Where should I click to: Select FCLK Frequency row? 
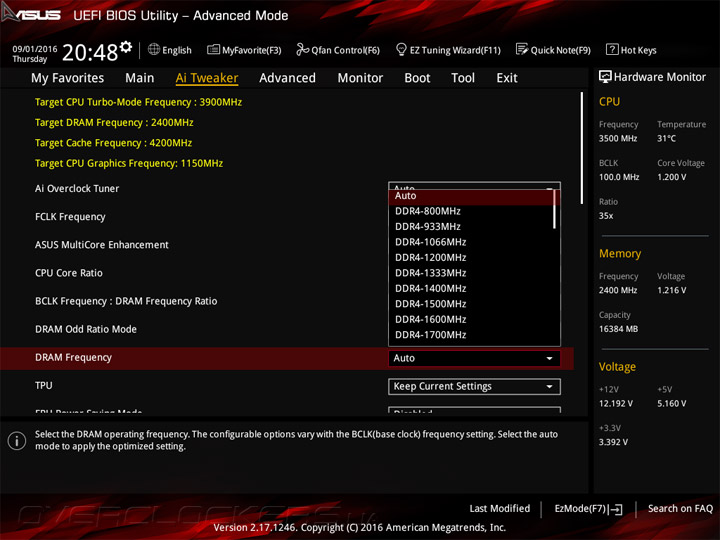pyautogui.click(x=70, y=217)
